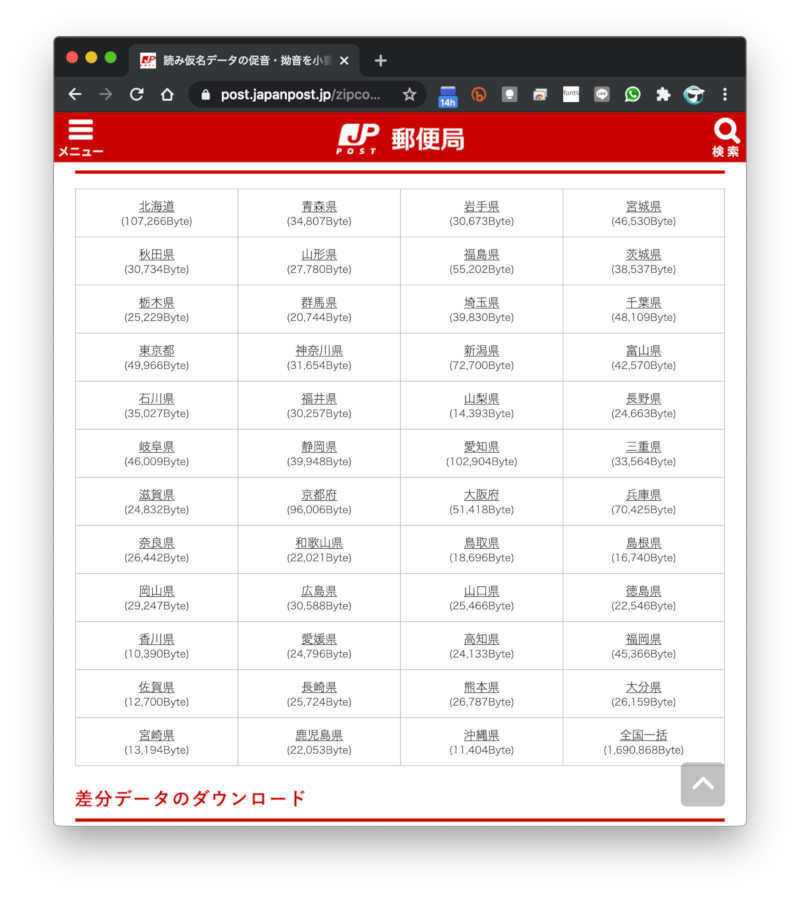Select the 読み仮名データ tab
This screenshot has height=897, width=800.
(x=240, y=61)
